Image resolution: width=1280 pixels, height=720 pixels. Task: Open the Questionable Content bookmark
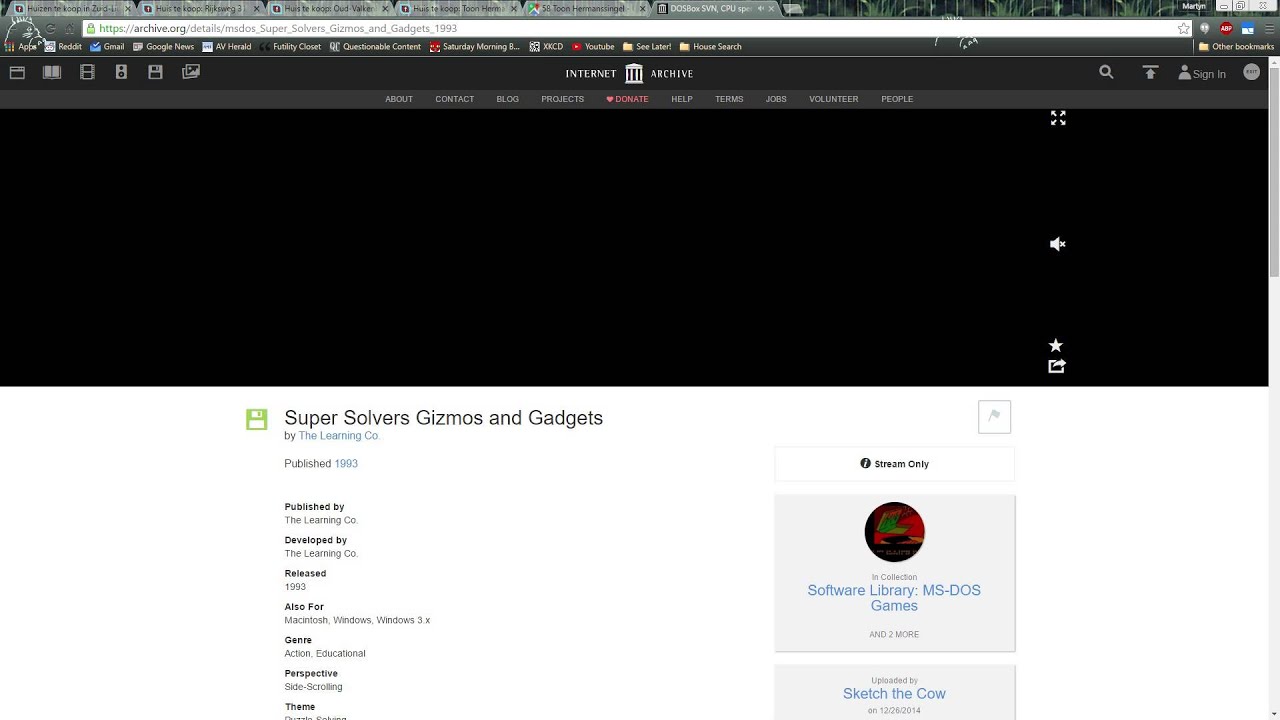(375, 47)
